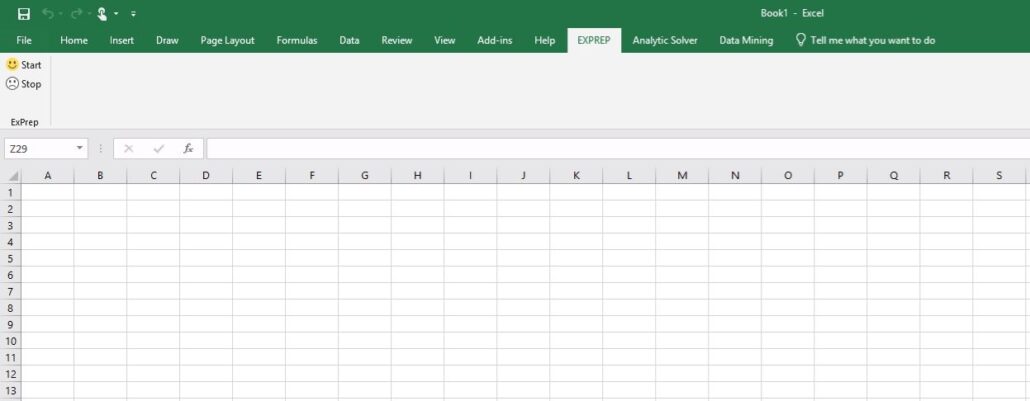Click the Undo arrow icon

click(47, 14)
